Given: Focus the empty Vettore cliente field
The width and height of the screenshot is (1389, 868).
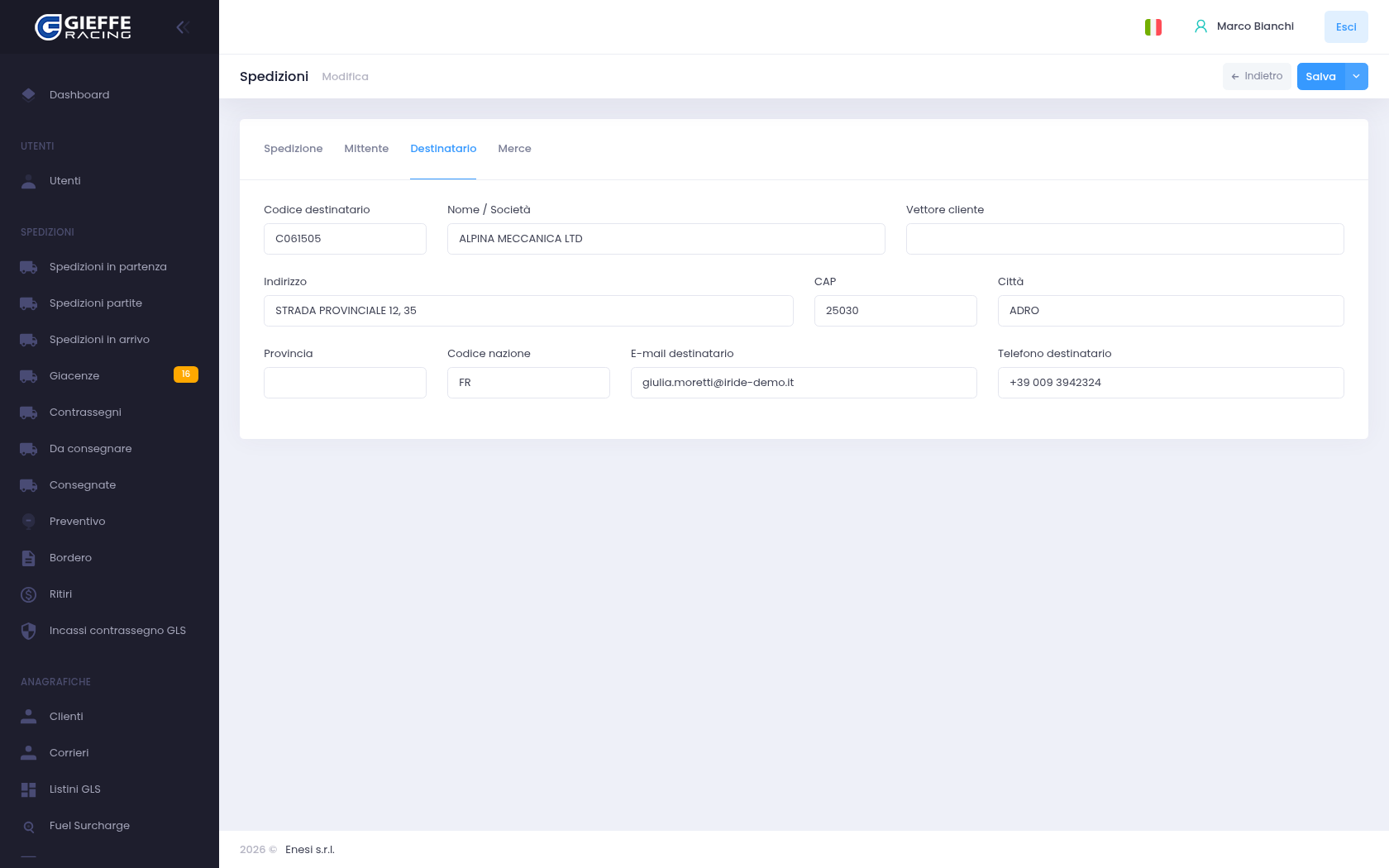Looking at the screenshot, I should click(1125, 239).
